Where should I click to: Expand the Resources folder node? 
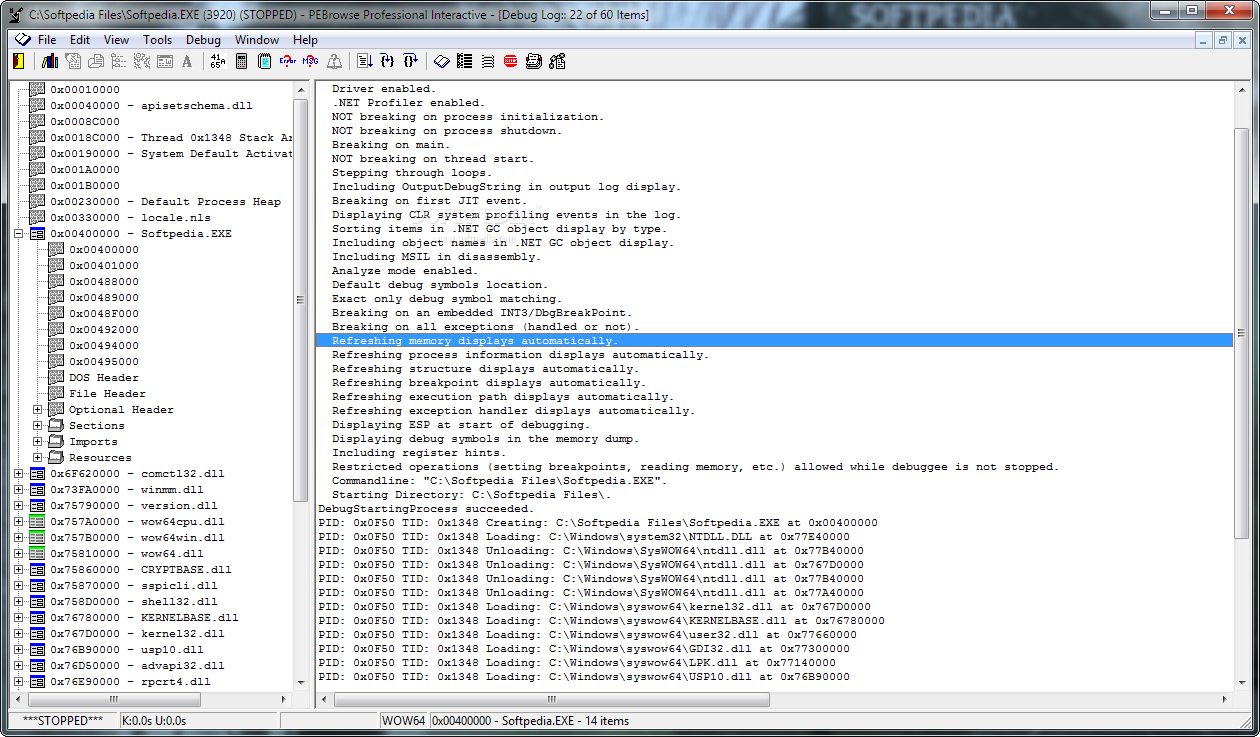coord(38,457)
